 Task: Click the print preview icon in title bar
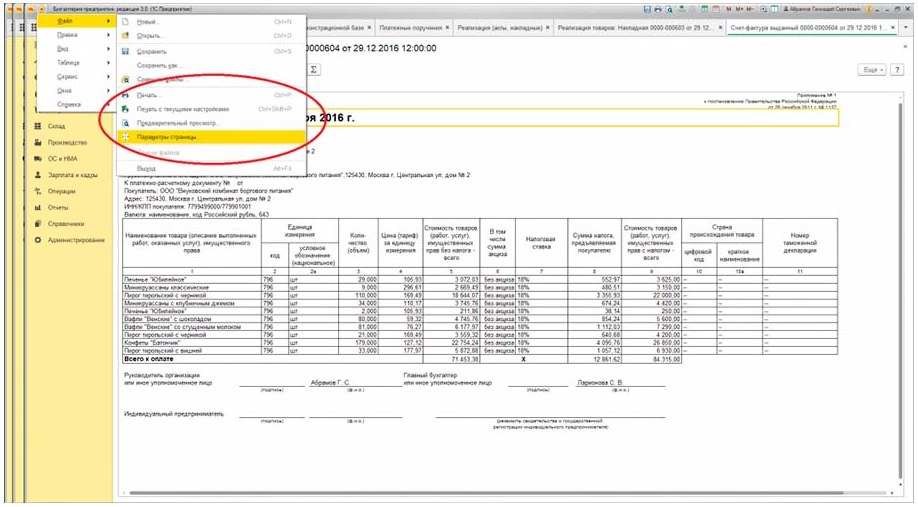tap(669, 9)
